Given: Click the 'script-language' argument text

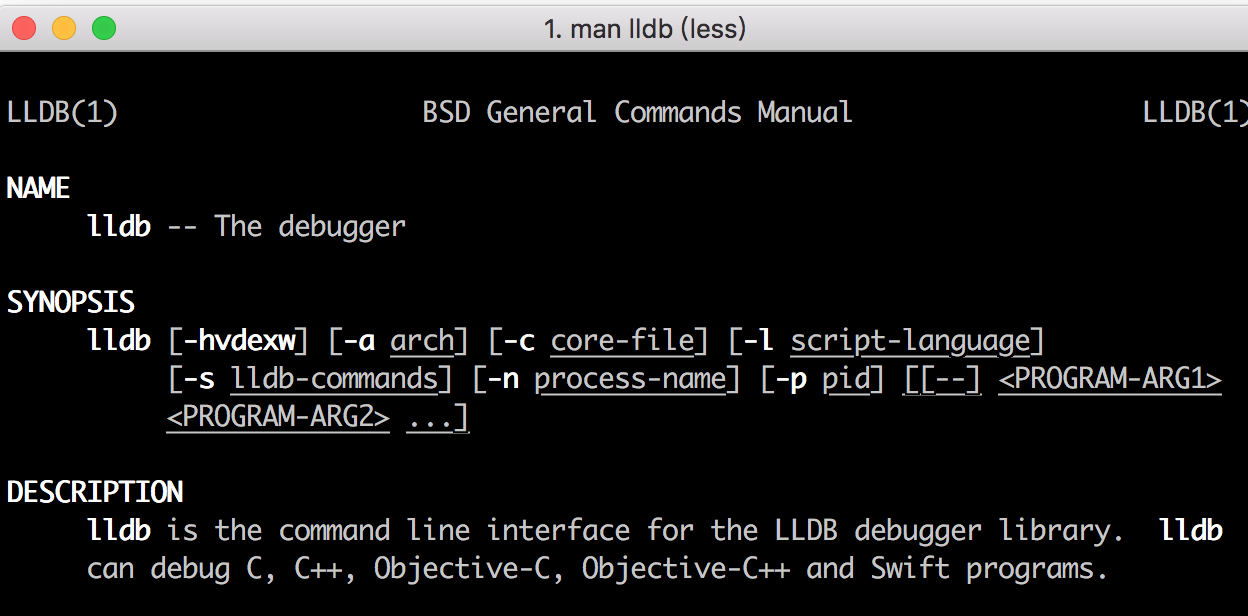Looking at the screenshot, I should coord(911,340).
